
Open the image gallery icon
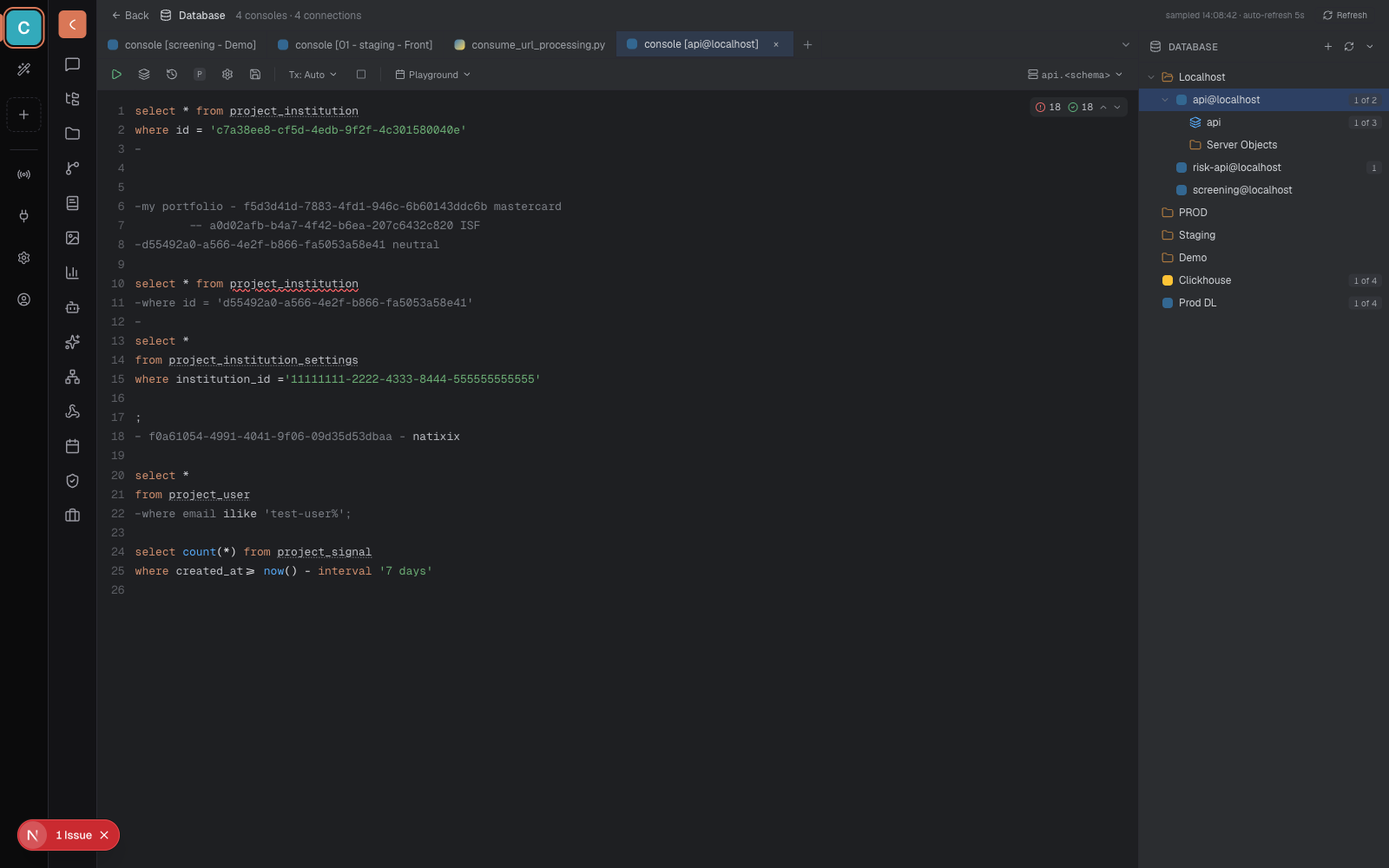[72, 238]
